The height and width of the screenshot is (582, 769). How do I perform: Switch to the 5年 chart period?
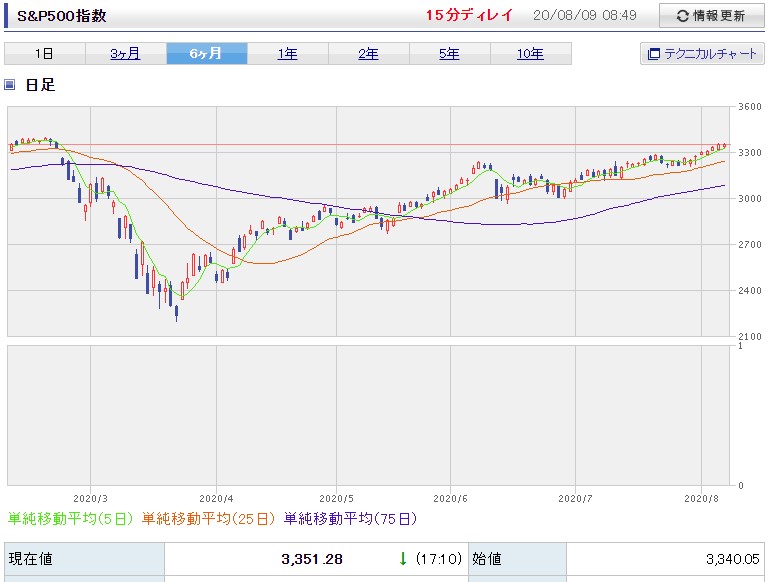coord(449,53)
